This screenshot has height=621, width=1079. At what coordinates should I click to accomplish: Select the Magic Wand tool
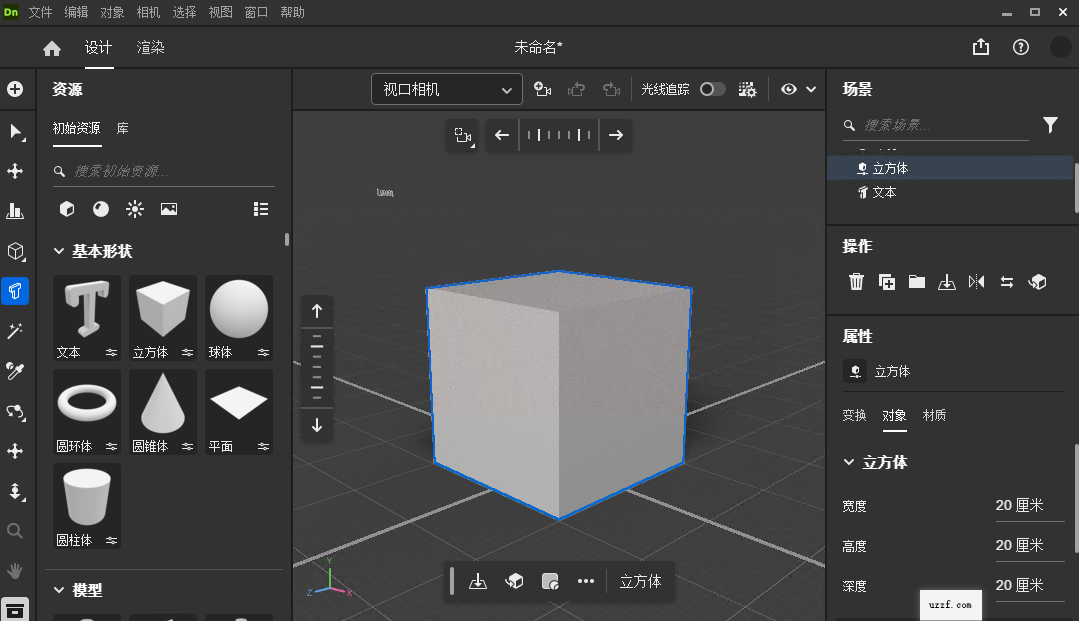(x=16, y=331)
